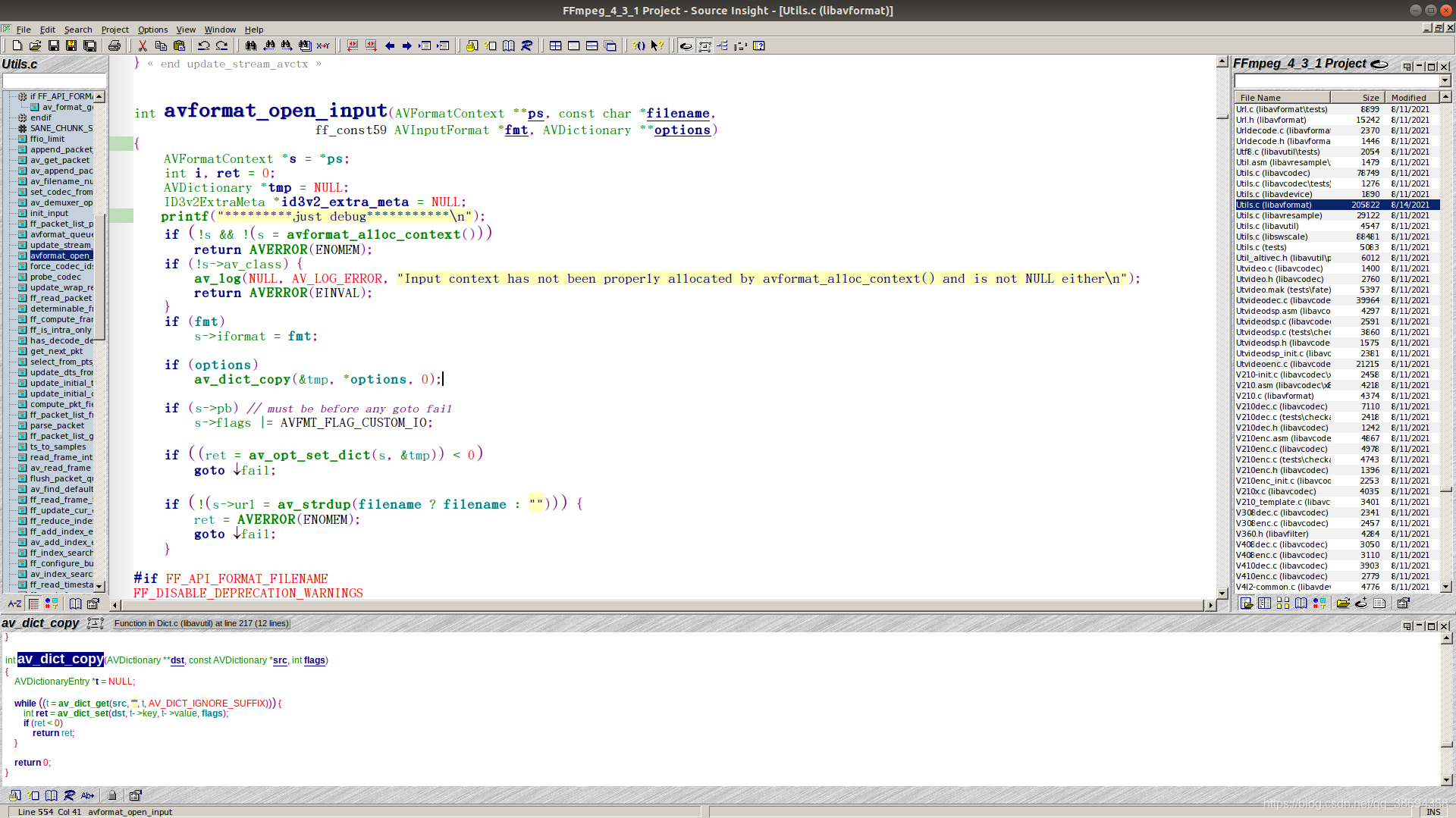Open the Edit menu
The image size is (1456, 818).
tap(48, 30)
